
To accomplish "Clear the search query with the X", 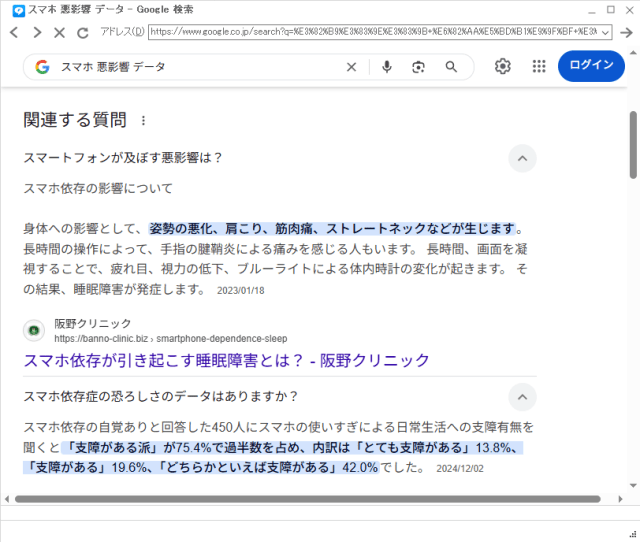I will 351,67.
